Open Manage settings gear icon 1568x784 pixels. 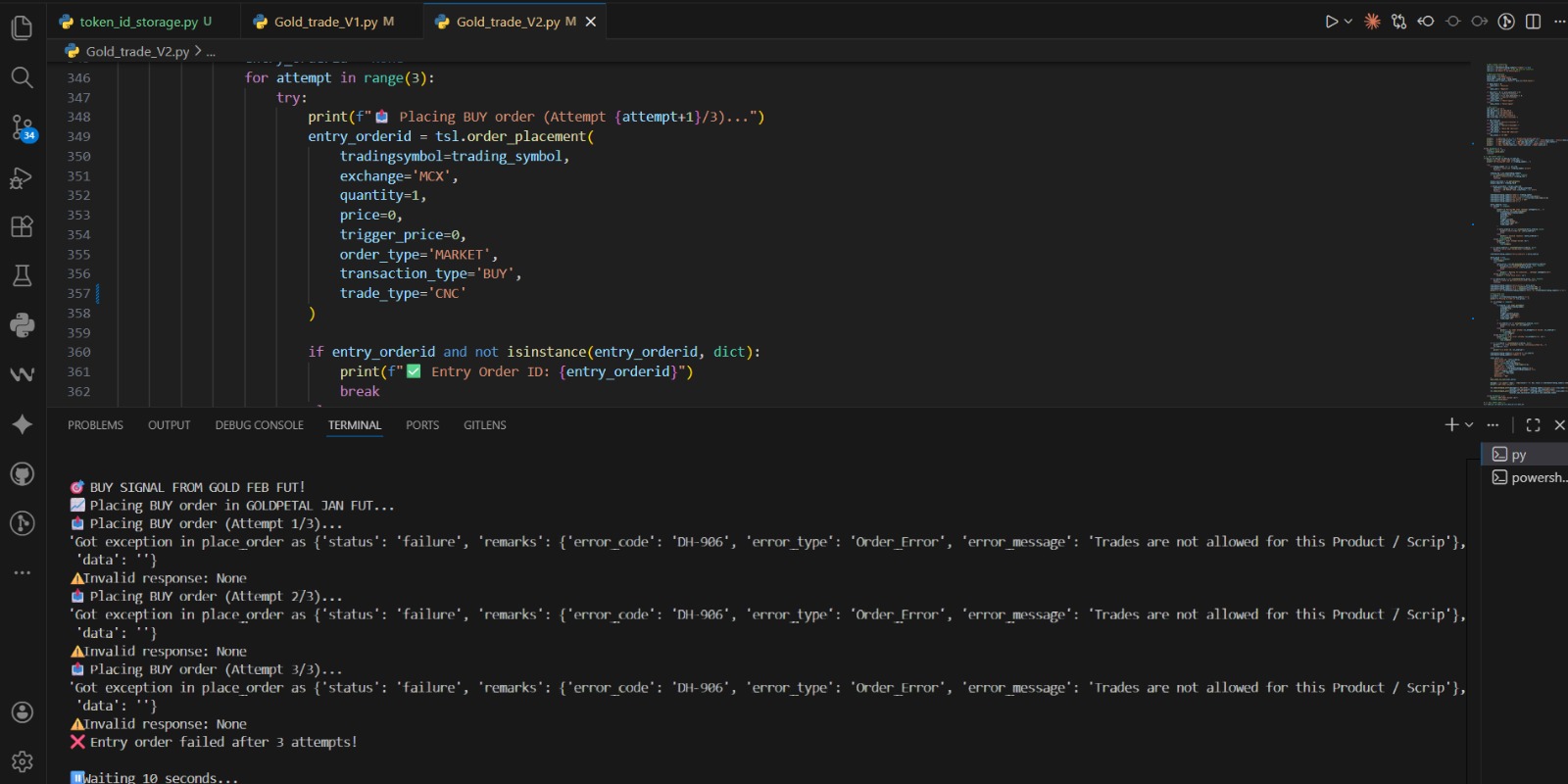(x=22, y=761)
